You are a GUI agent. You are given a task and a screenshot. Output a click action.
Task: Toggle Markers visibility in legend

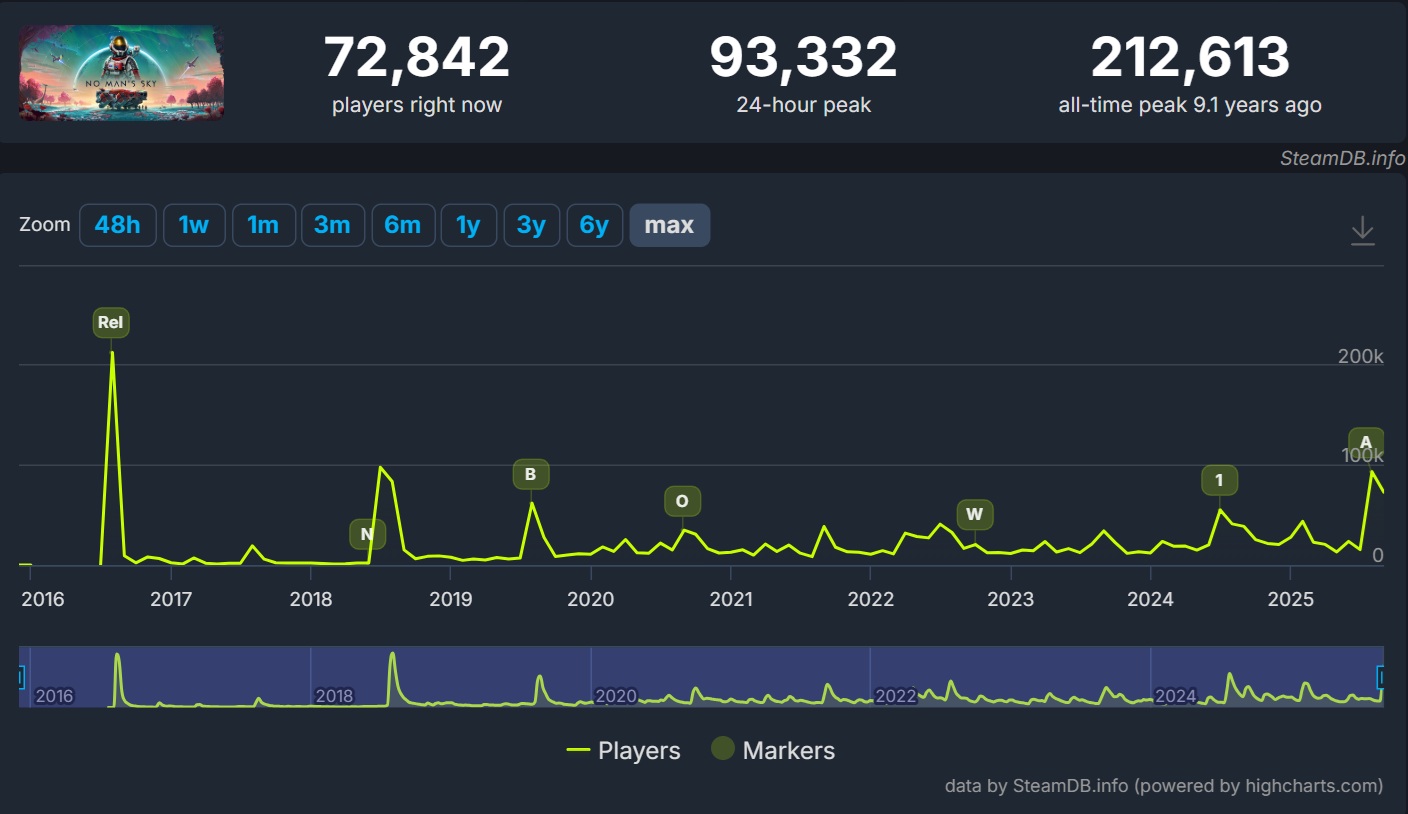point(773,751)
